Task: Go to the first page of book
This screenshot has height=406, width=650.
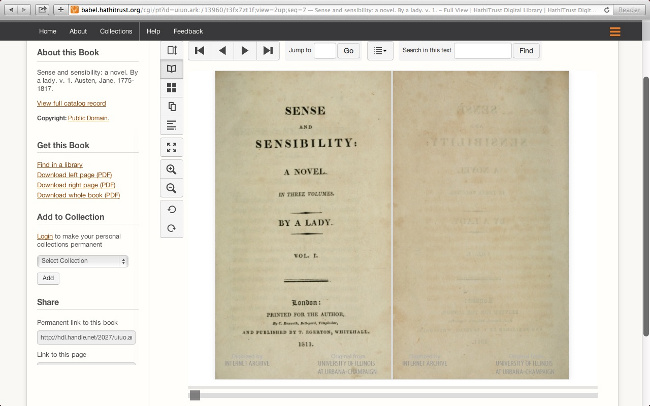Action: point(200,50)
